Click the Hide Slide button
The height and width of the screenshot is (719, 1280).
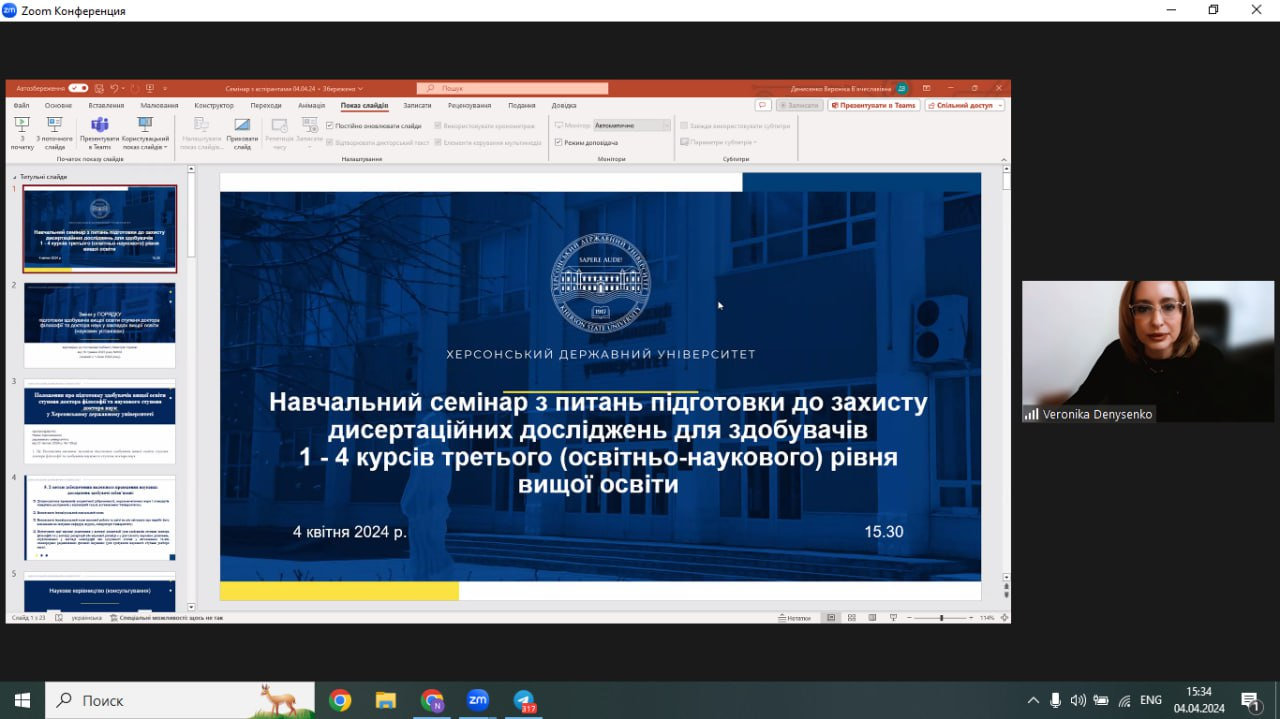tap(242, 132)
